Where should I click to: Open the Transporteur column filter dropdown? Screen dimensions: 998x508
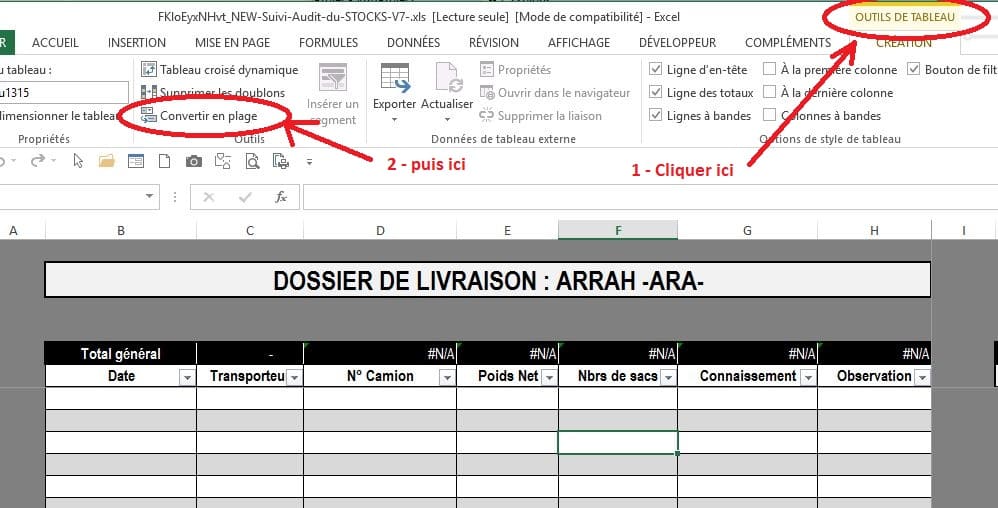(294, 377)
